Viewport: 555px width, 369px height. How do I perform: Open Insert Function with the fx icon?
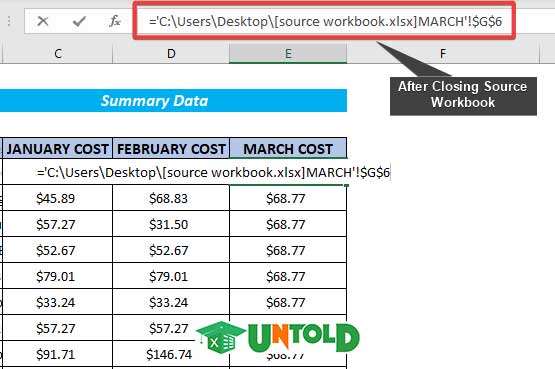[115, 21]
